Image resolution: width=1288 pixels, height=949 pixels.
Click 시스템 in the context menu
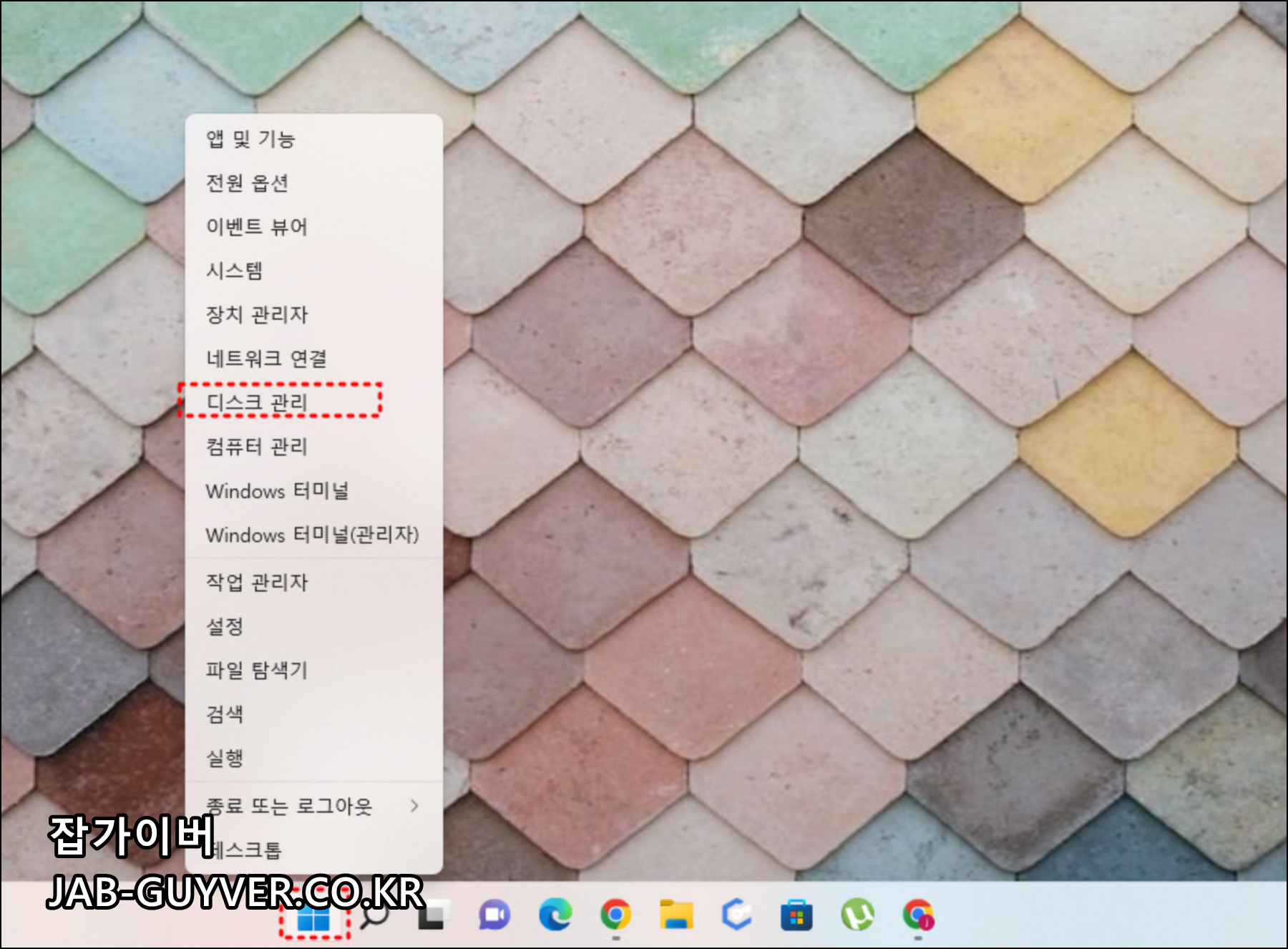pyautogui.click(x=314, y=271)
